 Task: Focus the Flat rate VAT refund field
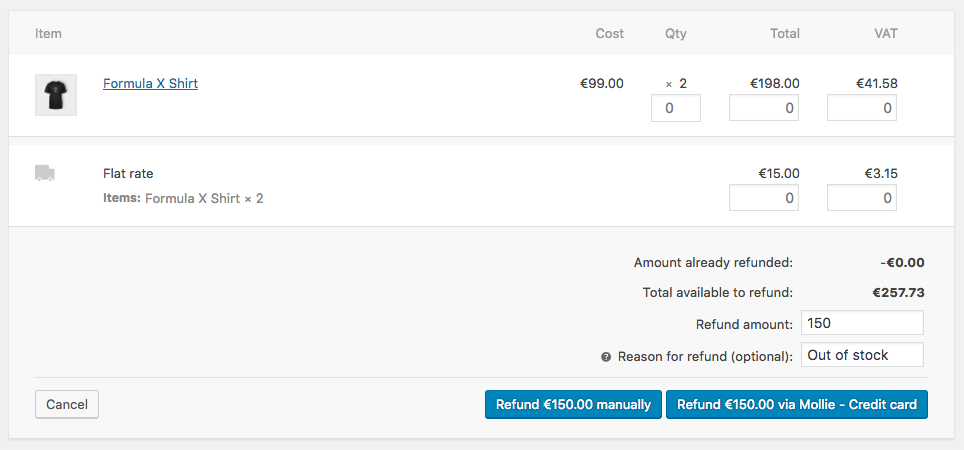coord(861,198)
